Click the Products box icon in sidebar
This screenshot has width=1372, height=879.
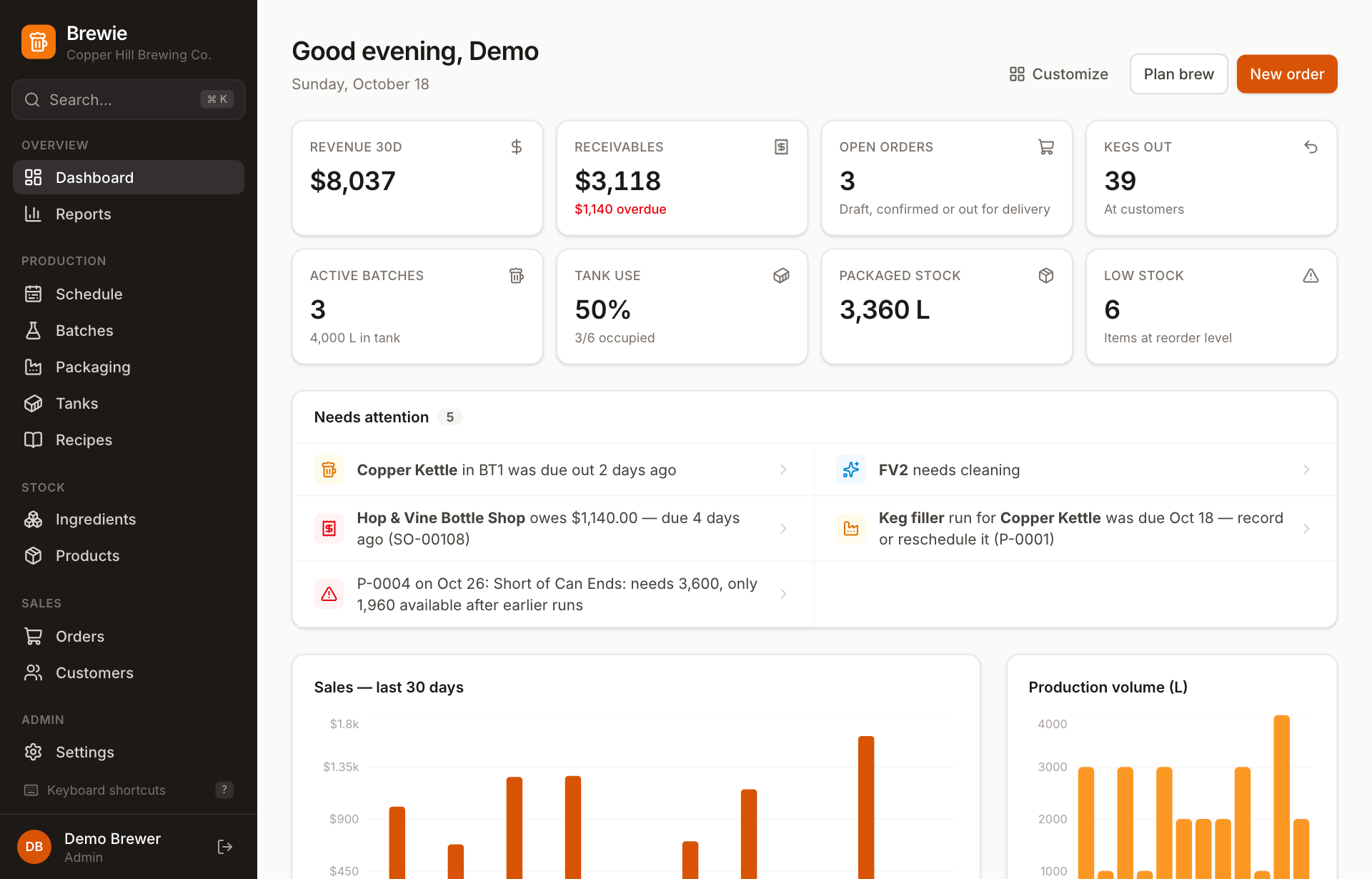[x=34, y=555]
